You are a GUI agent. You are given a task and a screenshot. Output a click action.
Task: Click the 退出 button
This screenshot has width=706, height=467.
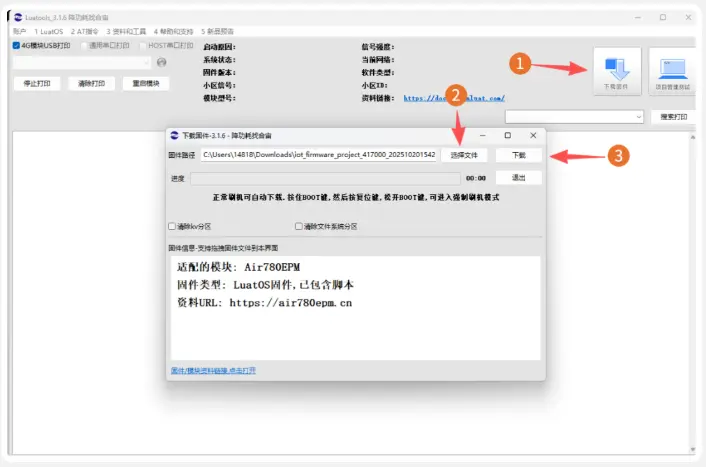point(519,177)
